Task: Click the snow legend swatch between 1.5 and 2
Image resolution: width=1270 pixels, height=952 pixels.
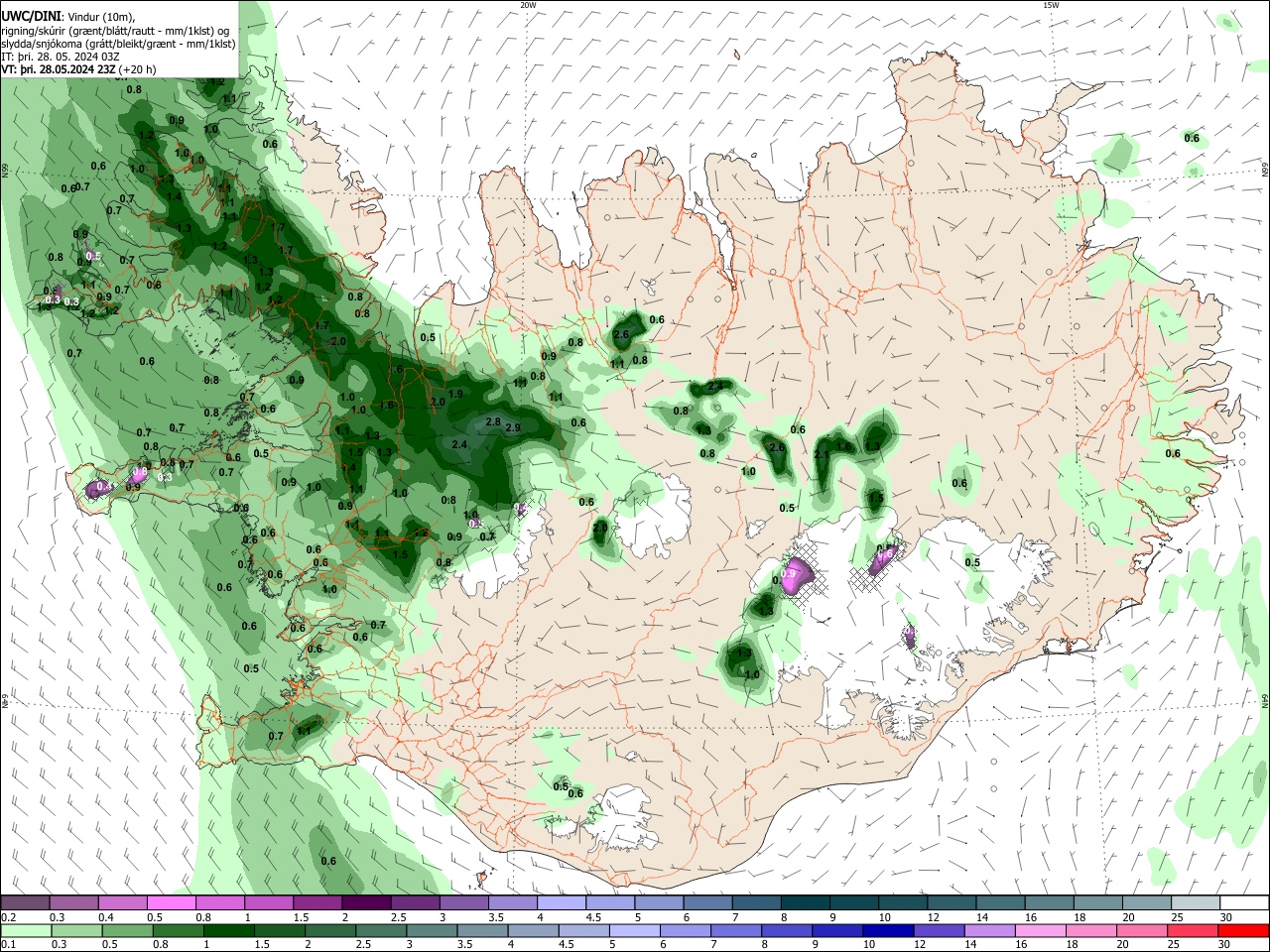Action: (x=317, y=903)
